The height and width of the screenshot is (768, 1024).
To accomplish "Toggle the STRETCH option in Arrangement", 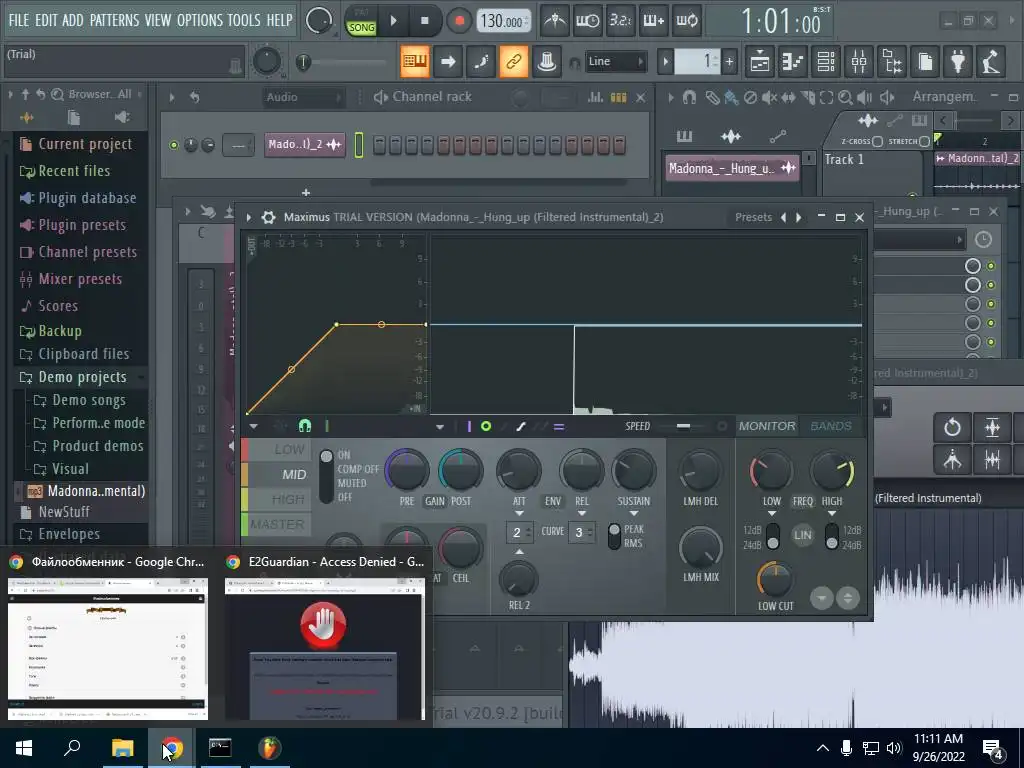I will pos(923,141).
